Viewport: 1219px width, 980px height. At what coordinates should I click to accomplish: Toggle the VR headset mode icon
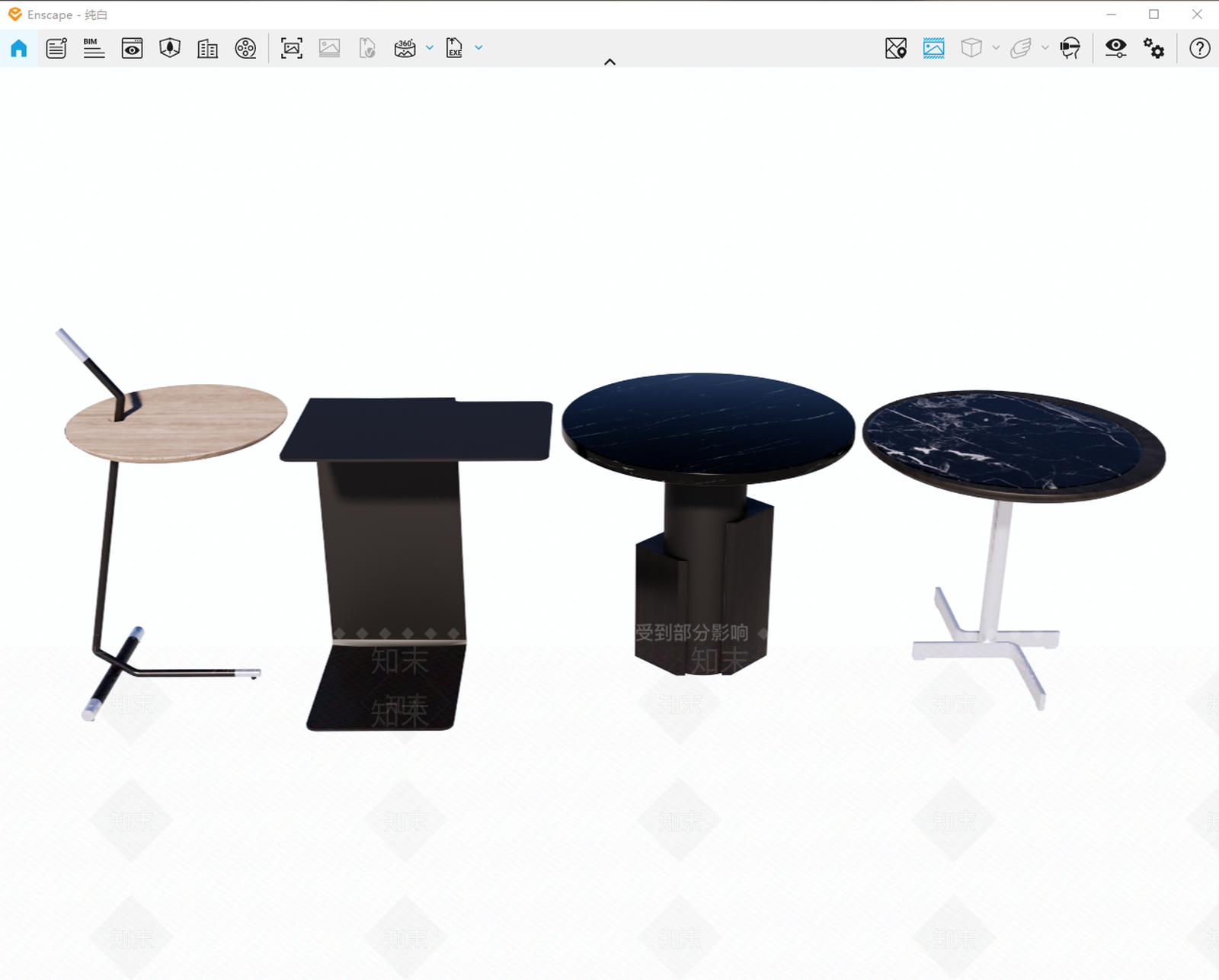[x=1070, y=48]
